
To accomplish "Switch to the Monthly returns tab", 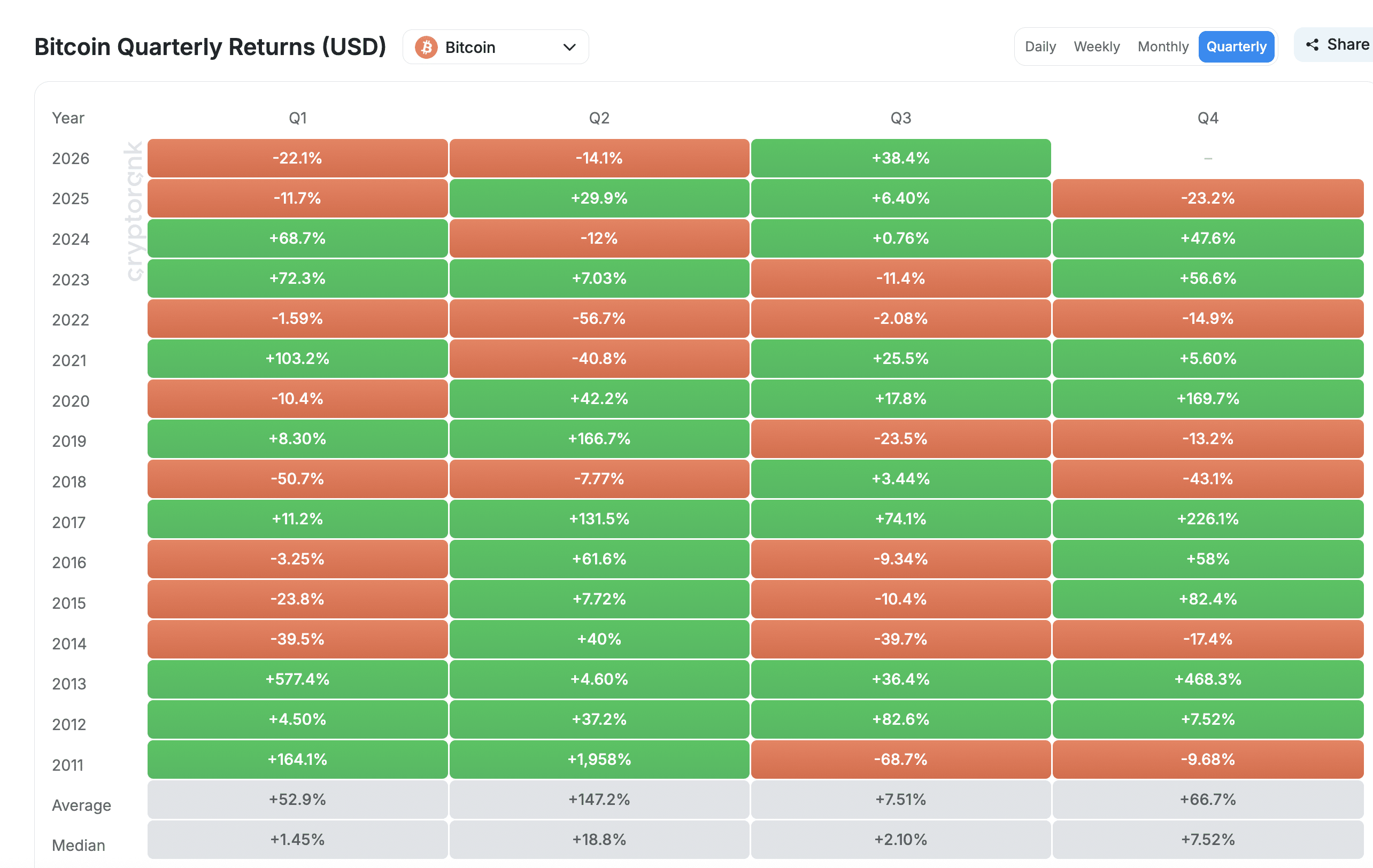I will (x=1162, y=46).
